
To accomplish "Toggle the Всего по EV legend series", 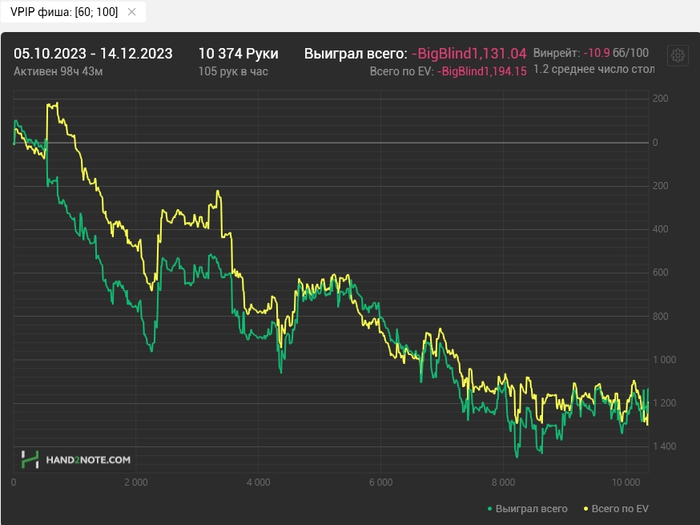I will (616, 508).
